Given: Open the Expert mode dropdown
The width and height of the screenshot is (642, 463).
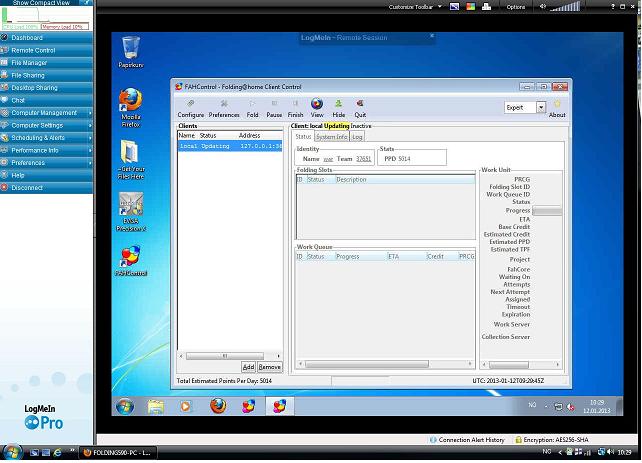Looking at the screenshot, I should 541,107.
